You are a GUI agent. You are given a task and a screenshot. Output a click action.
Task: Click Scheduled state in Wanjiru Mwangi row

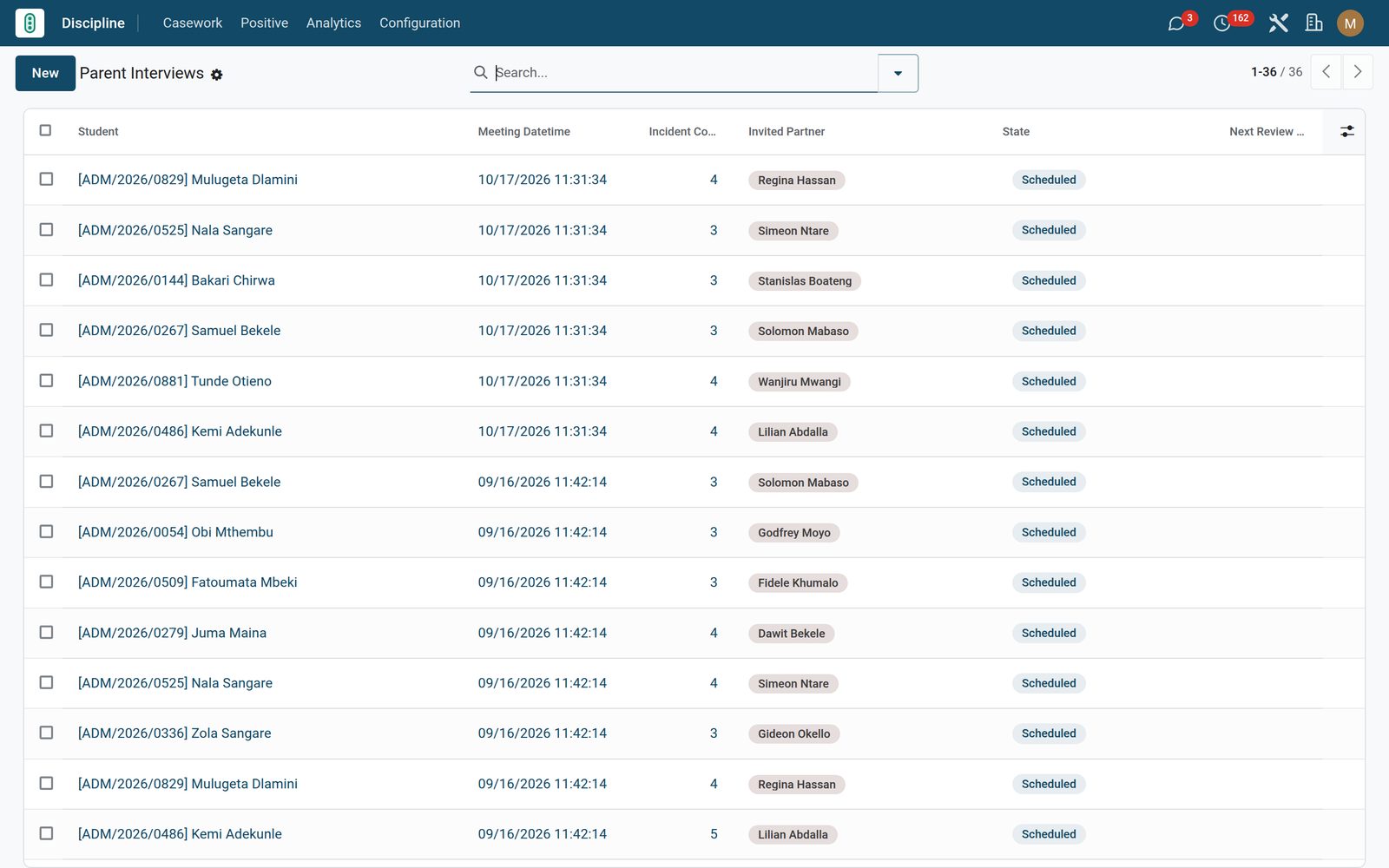1049,381
